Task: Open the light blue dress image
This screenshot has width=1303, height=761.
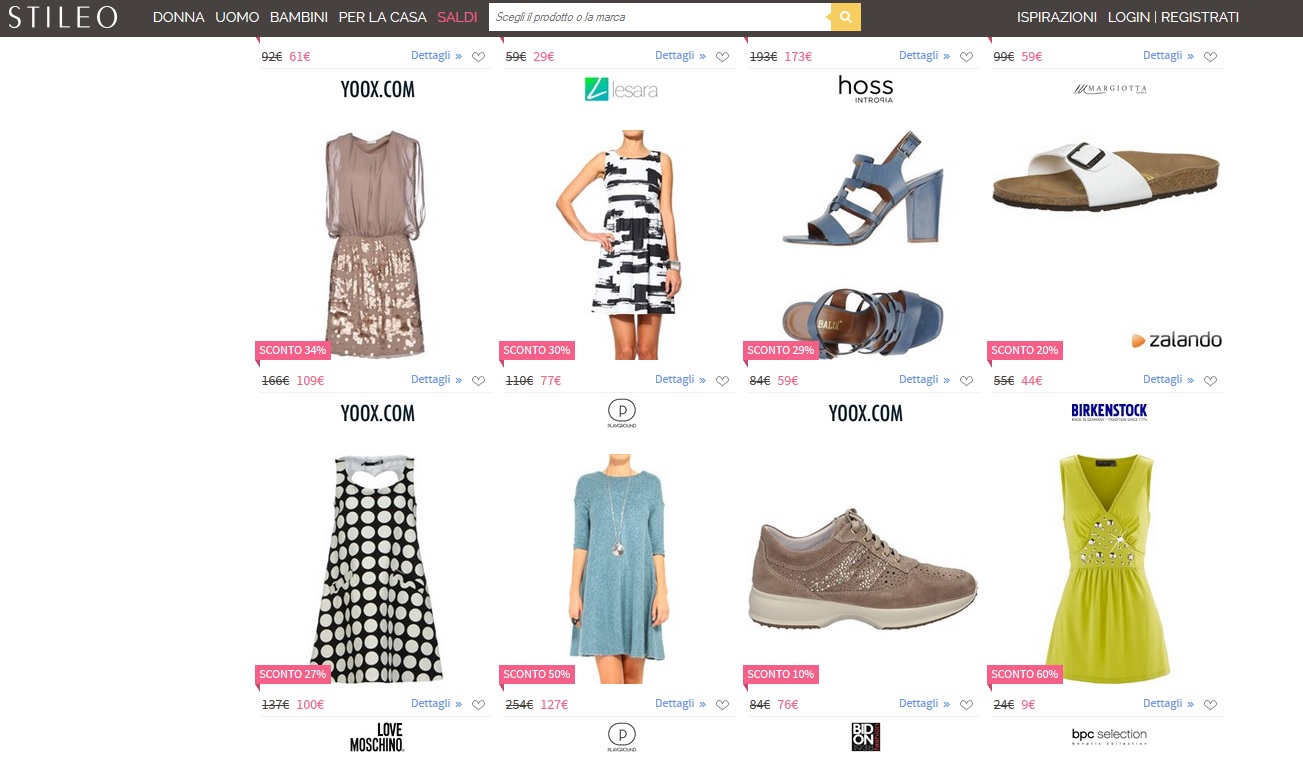Action: click(620, 568)
